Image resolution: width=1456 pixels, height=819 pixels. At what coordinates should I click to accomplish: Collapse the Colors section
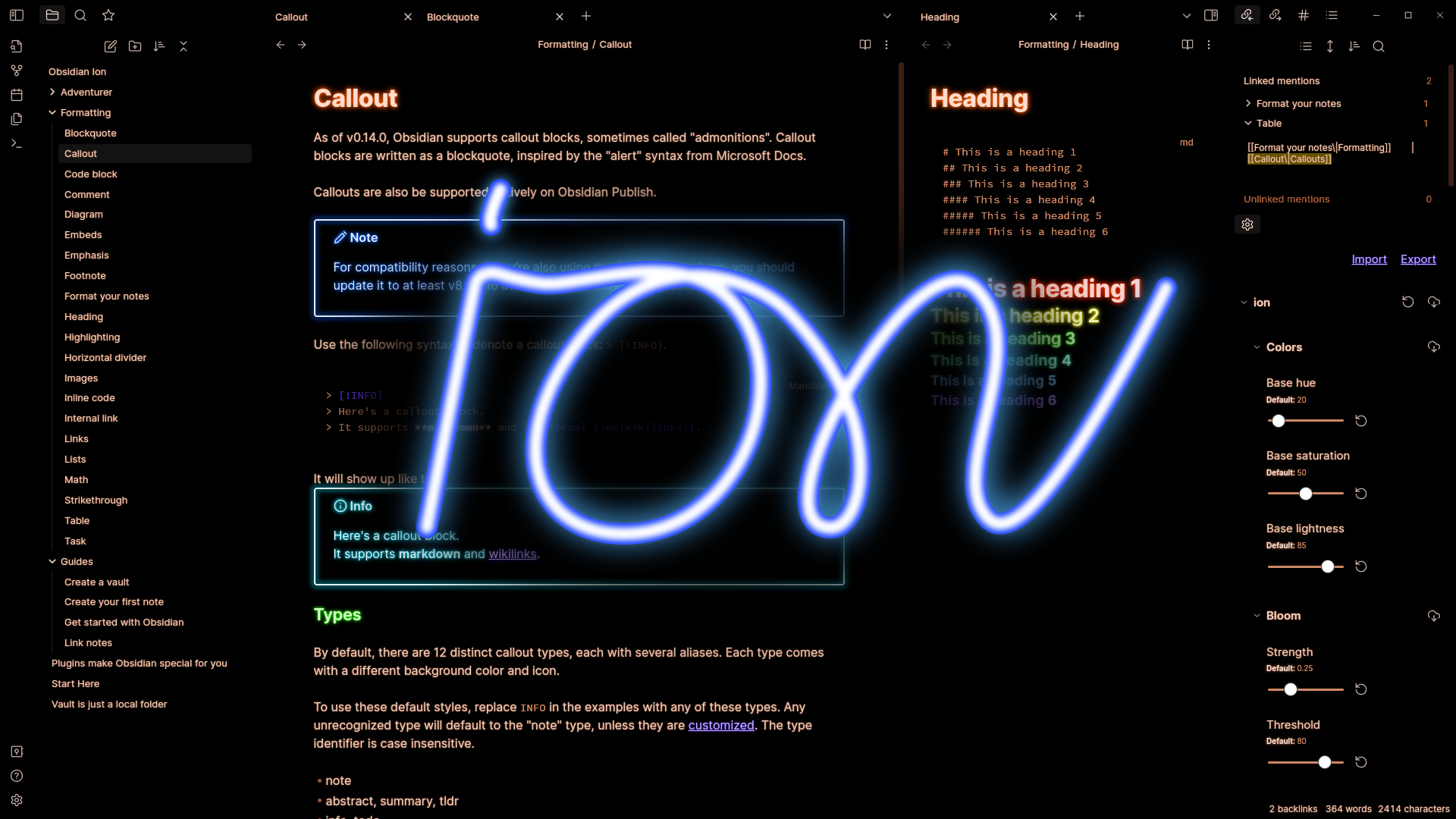pos(1257,347)
